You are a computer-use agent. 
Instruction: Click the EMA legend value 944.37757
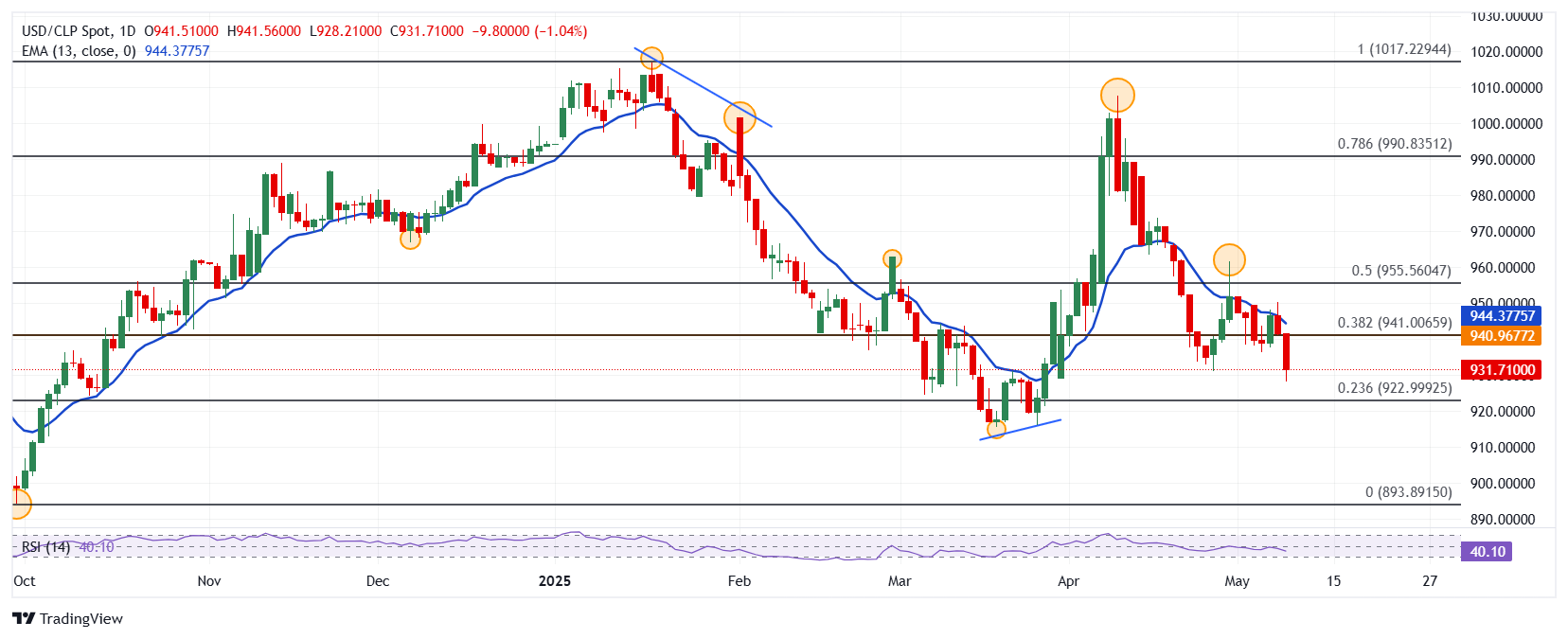(177, 51)
